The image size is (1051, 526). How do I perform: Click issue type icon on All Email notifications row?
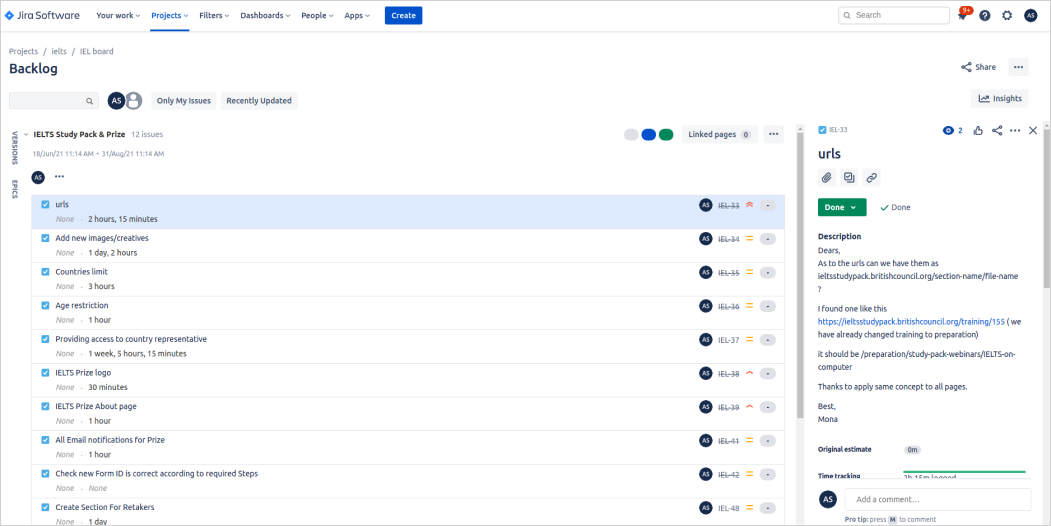point(46,440)
